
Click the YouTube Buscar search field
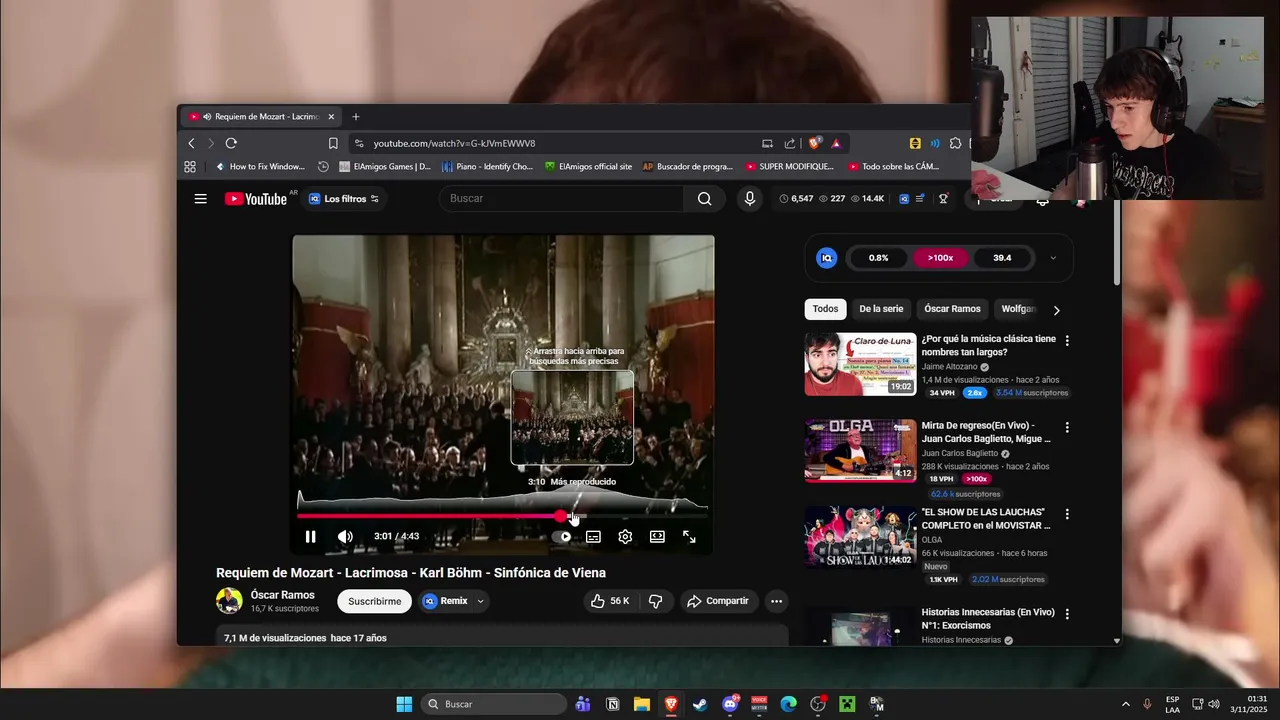pos(562,199)
